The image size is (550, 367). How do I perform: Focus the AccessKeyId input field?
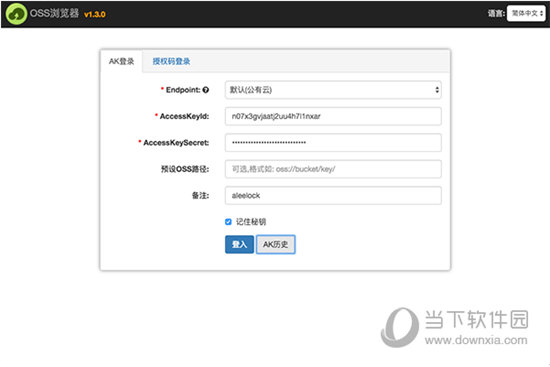(333, 116)
